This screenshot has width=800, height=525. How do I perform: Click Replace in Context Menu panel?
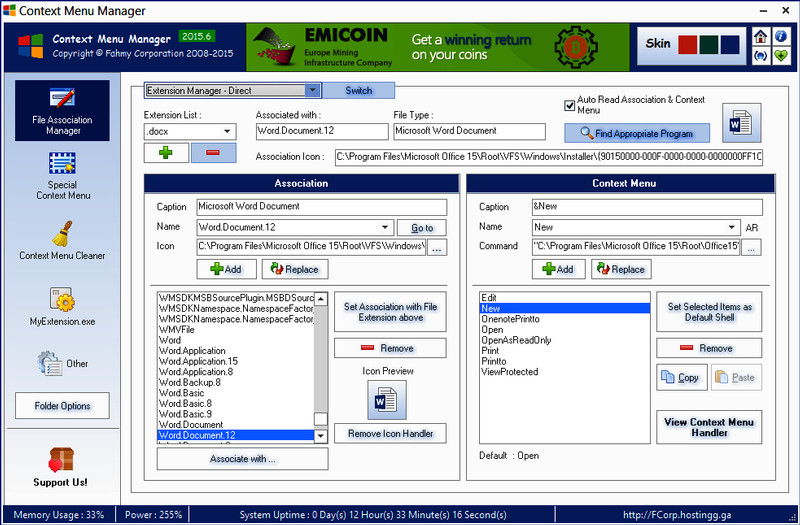click(621, 269)
